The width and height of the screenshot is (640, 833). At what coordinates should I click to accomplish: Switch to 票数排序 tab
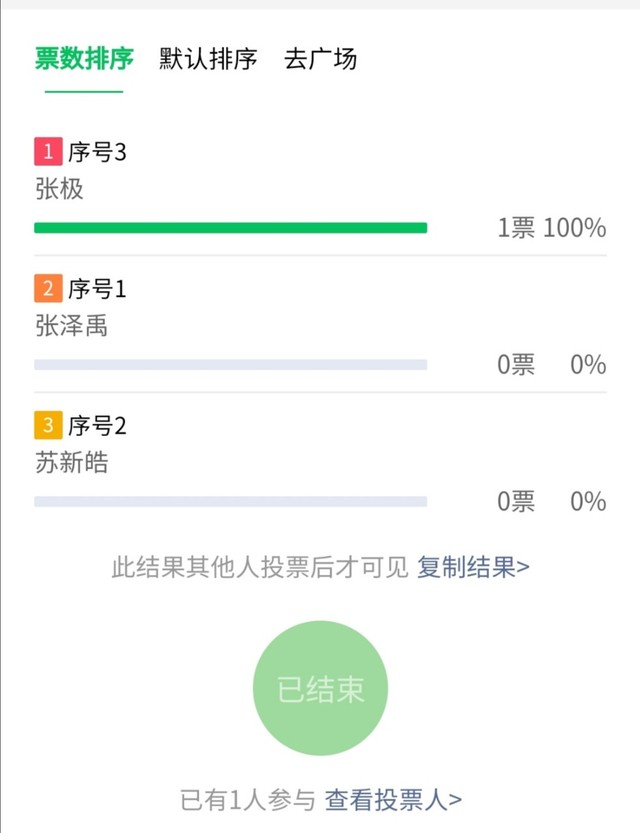pyautogui.click(x=84, y=59)
